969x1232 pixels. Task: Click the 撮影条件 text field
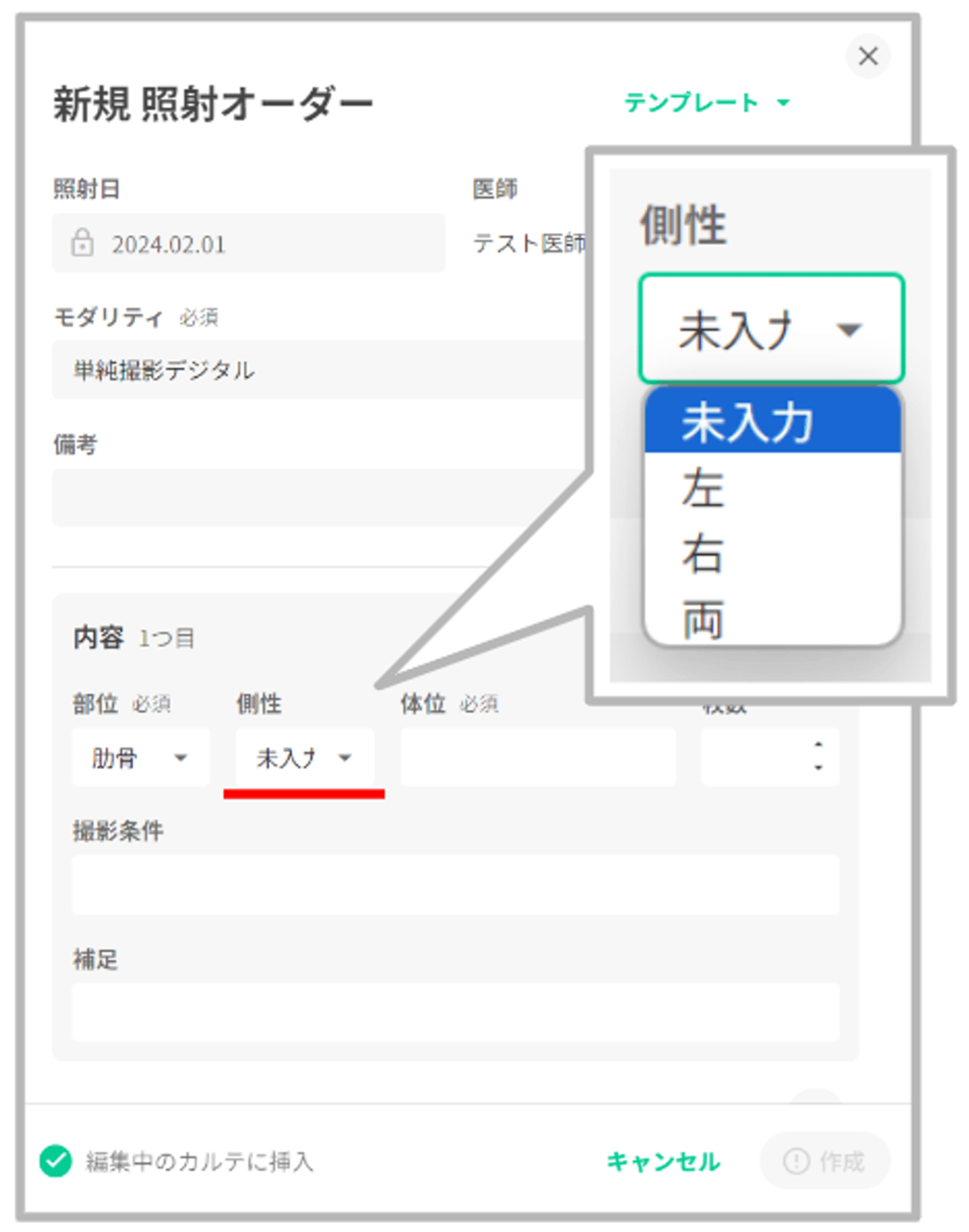tap(455, 884)
